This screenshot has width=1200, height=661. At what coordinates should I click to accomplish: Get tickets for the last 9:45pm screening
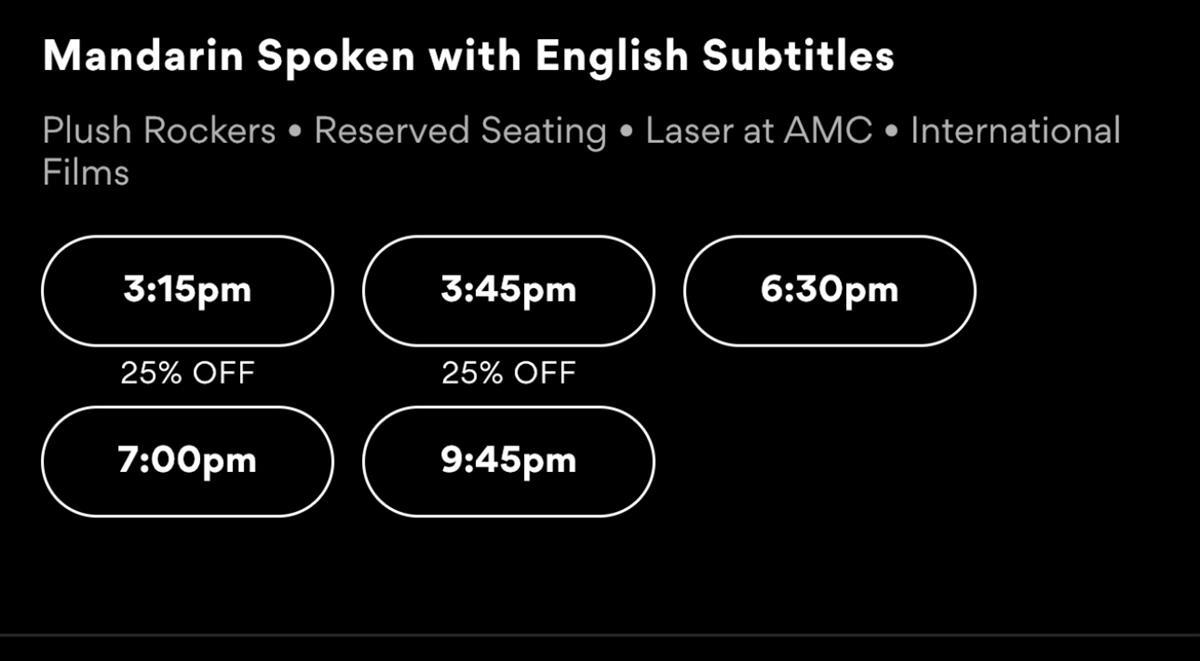coord(508,461)
